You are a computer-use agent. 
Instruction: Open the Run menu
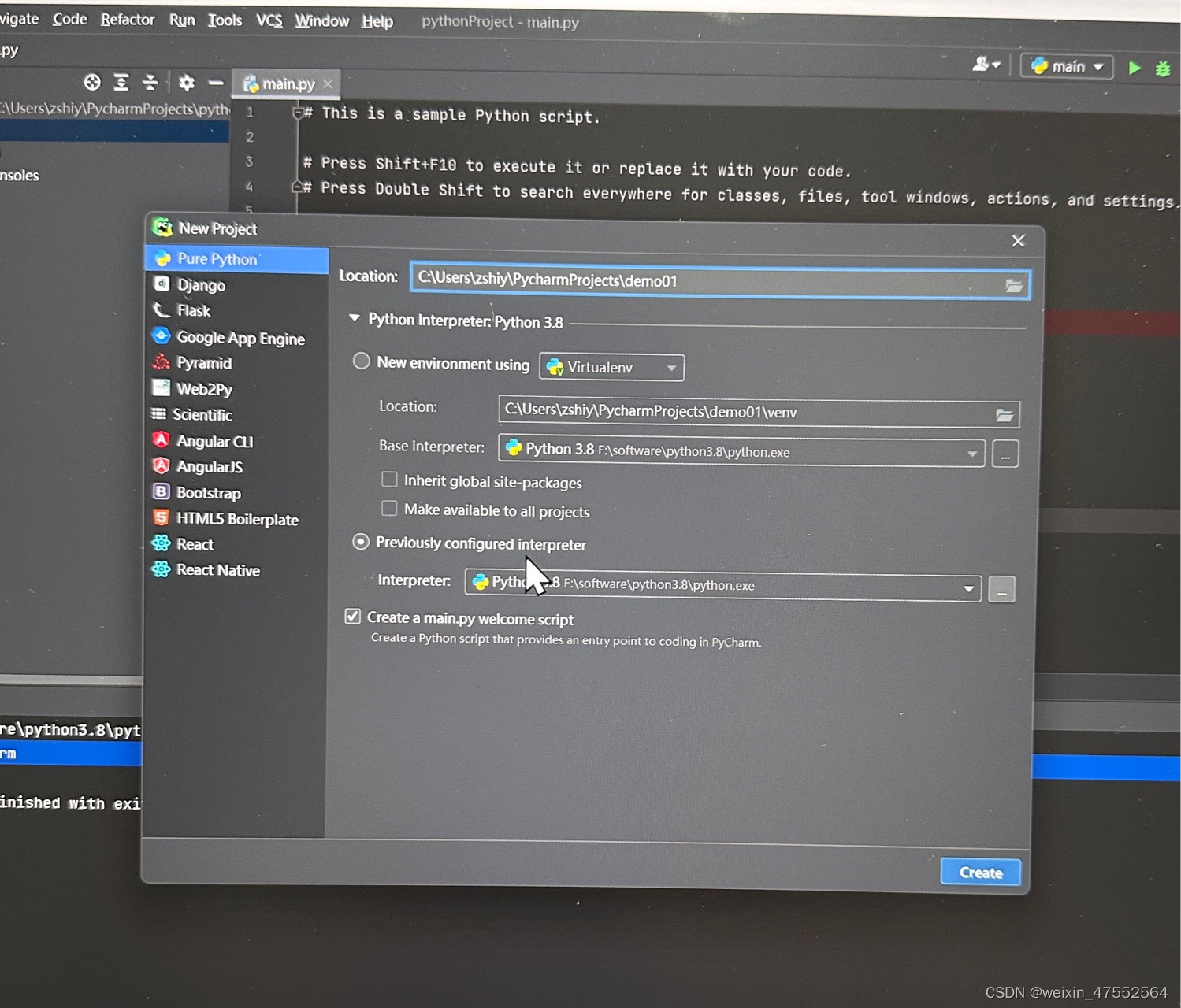click(x=182, y=20)
